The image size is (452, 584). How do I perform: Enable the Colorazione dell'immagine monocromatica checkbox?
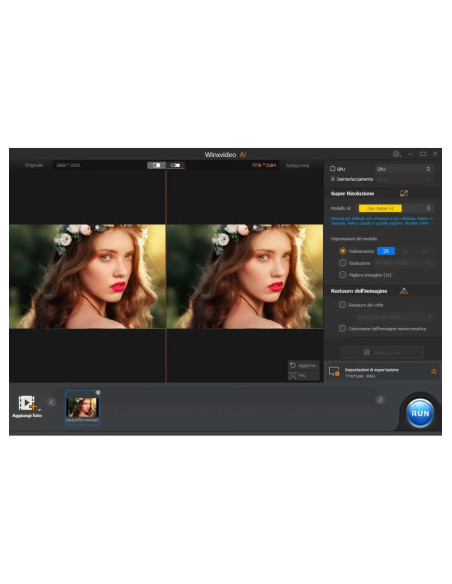(x=342, y=328)
